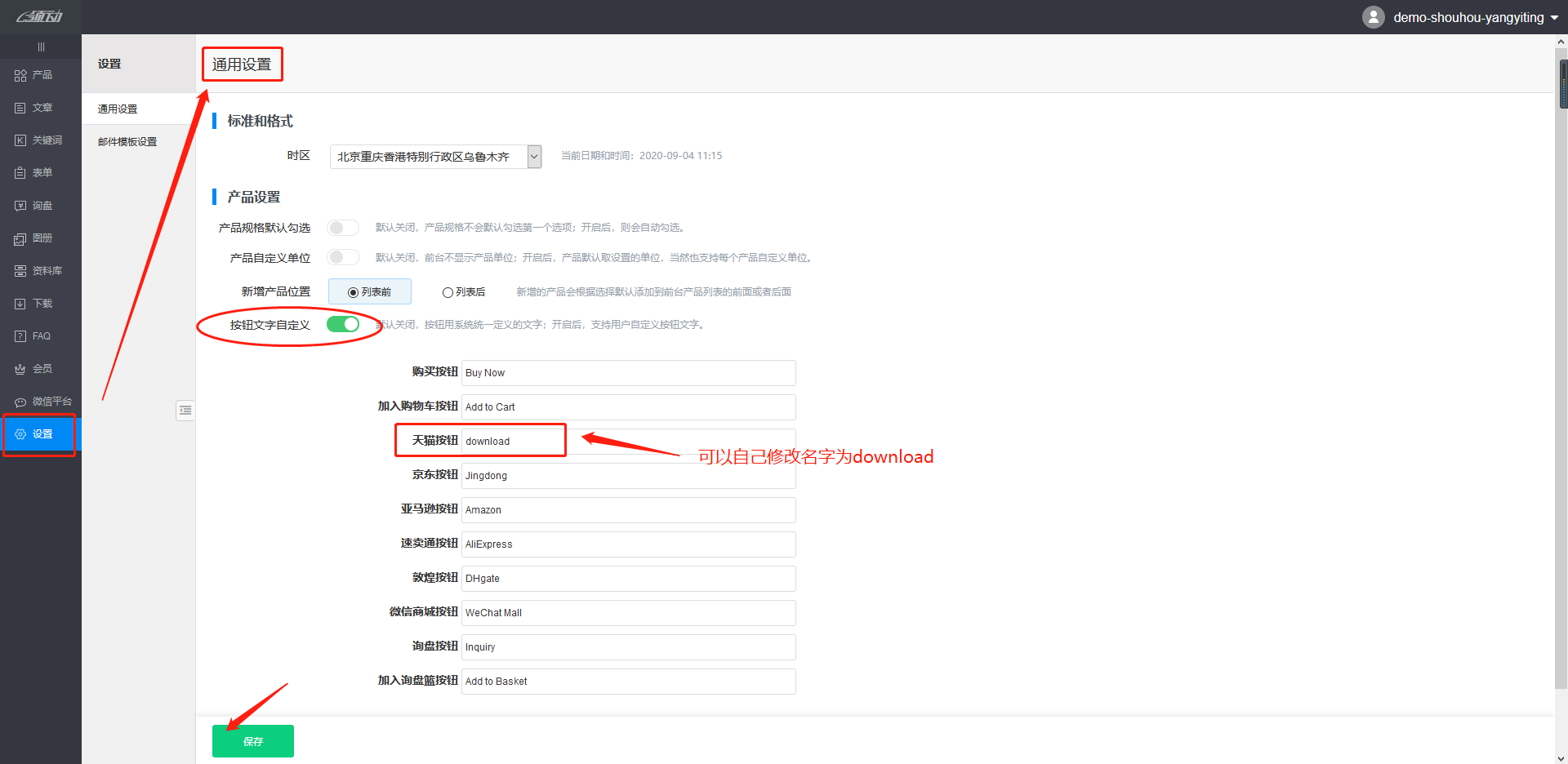
Task: Toggle the 产品规格默认勾选 switch
Action: (343, 228)
